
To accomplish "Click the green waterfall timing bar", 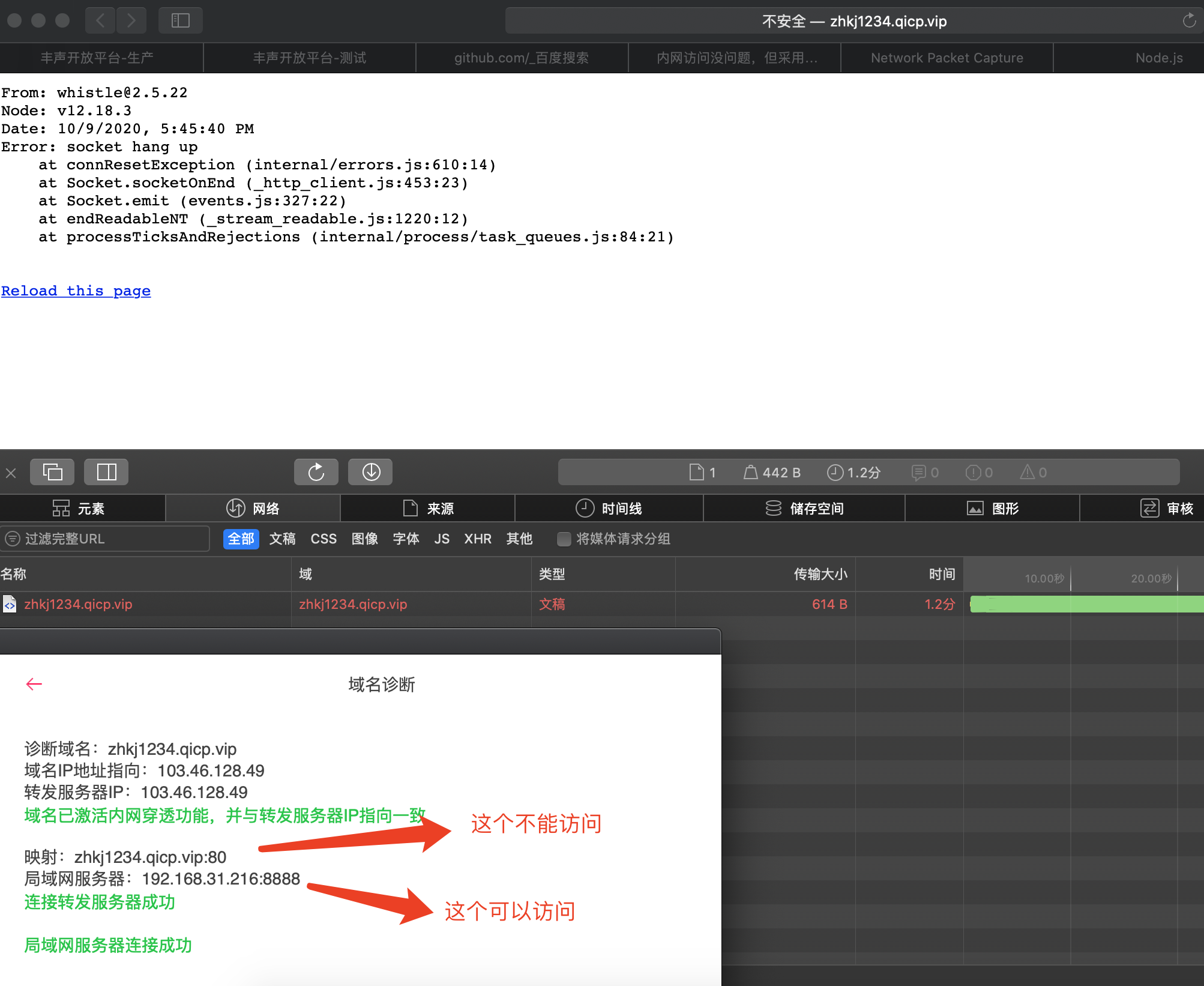I will (x=1086, y=604).
